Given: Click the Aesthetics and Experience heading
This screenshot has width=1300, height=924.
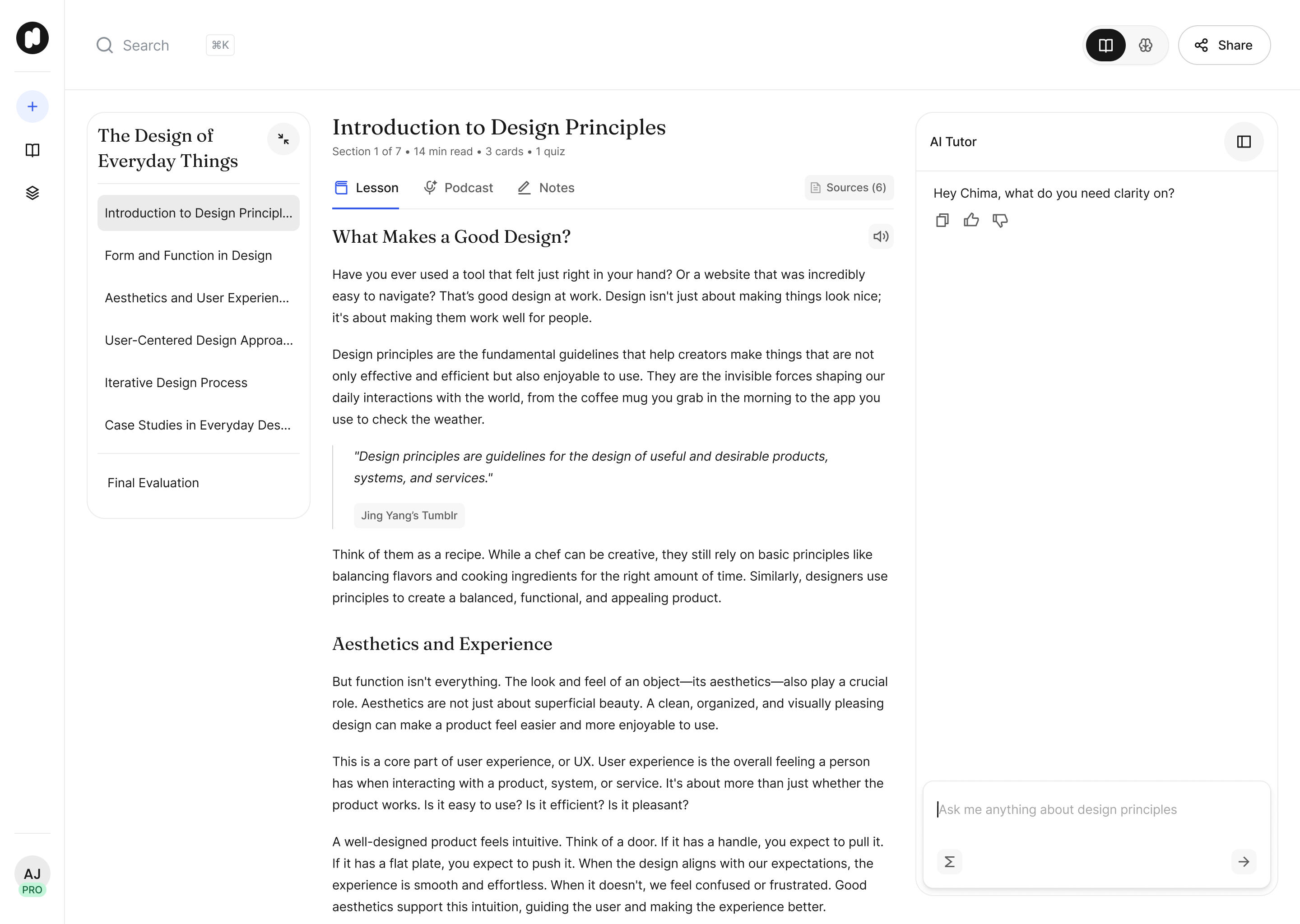Looking at the screenshot, I should 442,644.
